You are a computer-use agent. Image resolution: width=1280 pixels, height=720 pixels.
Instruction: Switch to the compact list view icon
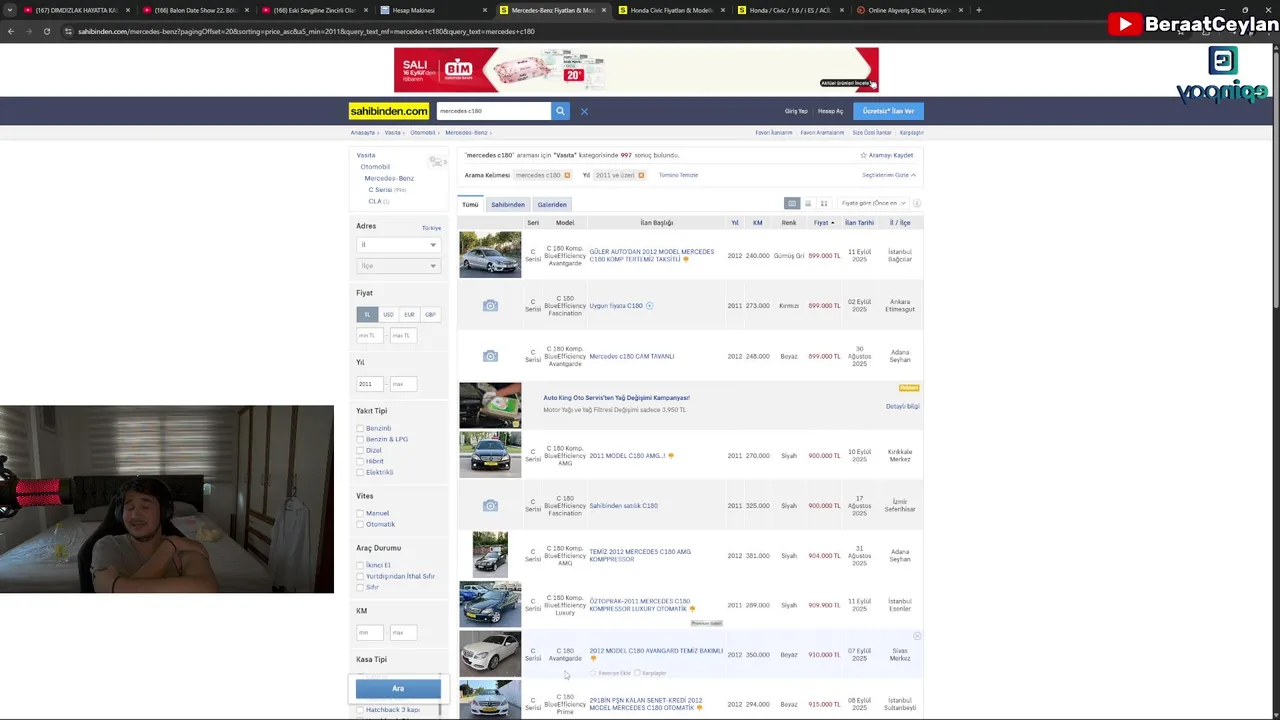click(x=808, y=204)
